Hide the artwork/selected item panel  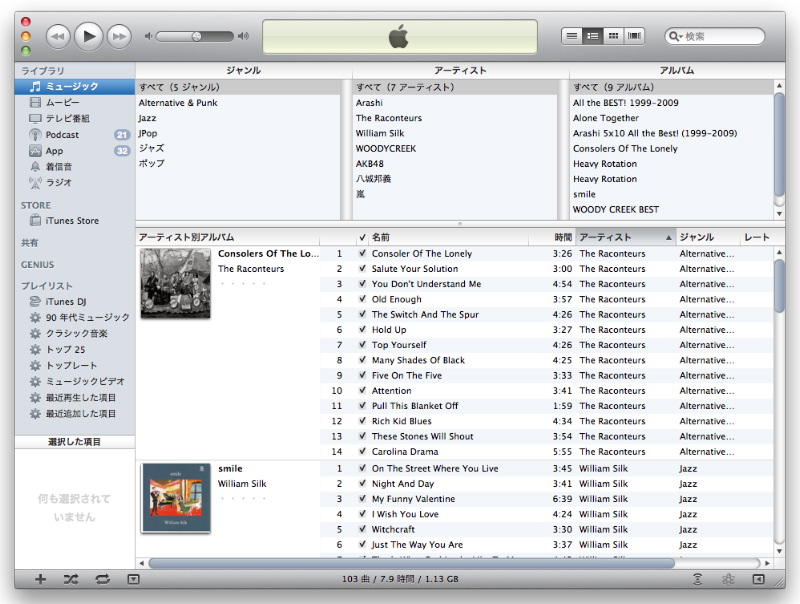[133, 579]
